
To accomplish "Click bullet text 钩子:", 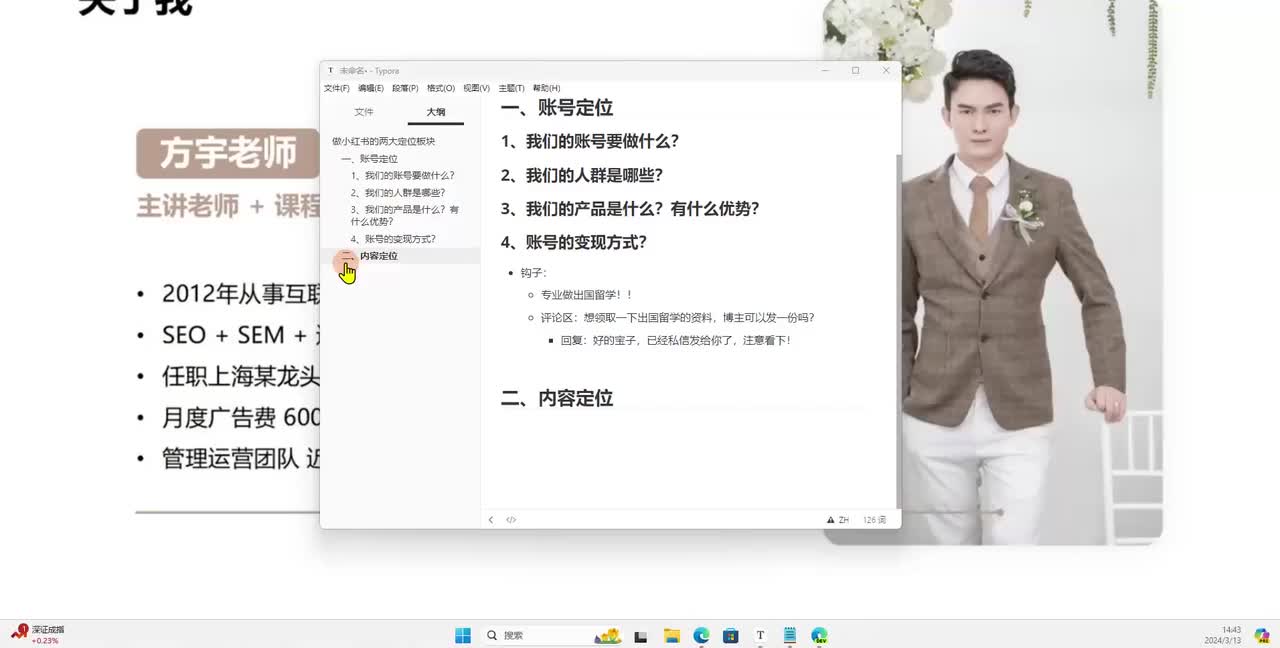I will [x=534, y=273].
